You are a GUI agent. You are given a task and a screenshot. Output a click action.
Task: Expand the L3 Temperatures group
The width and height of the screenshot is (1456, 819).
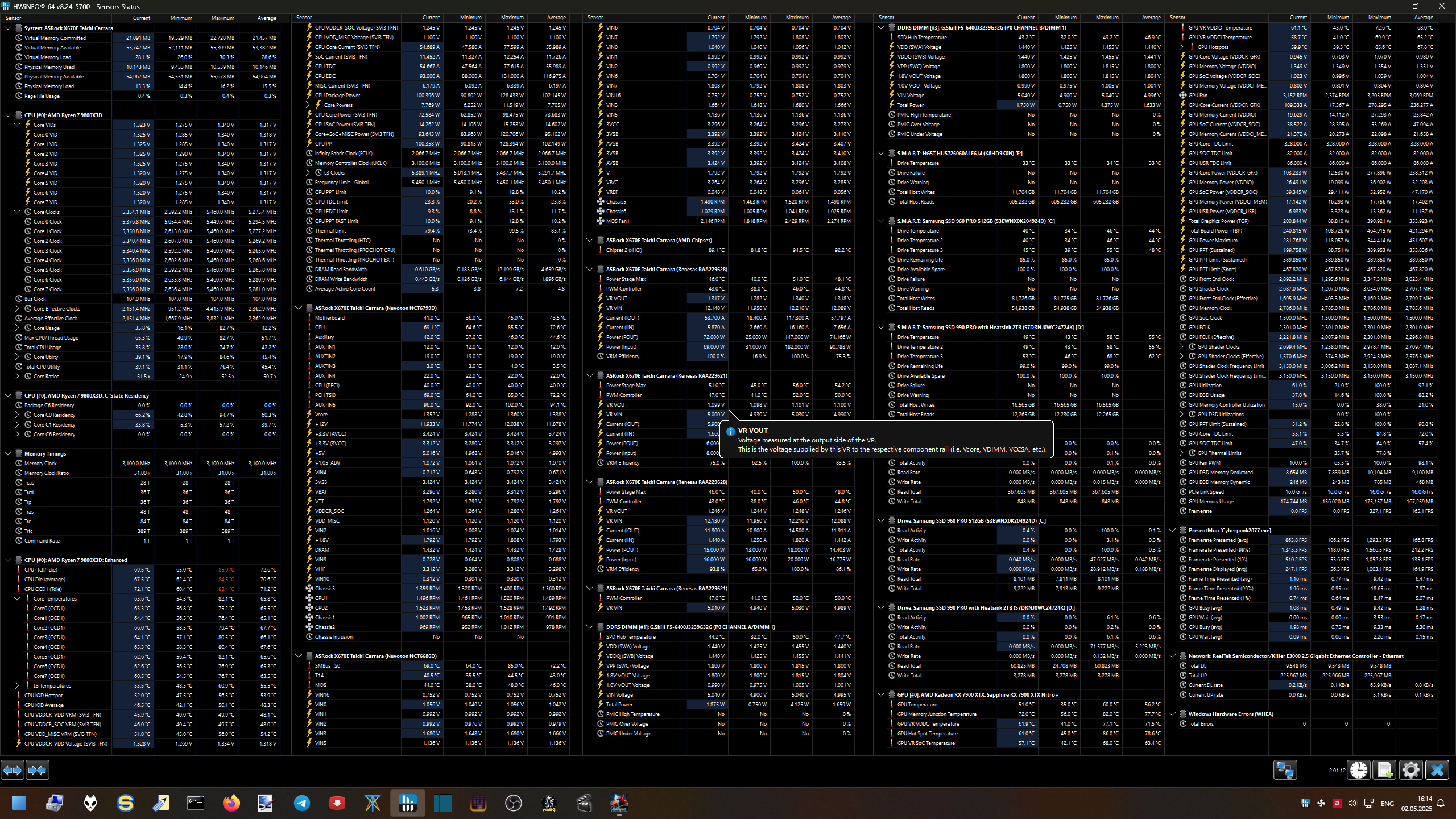pos(17,686)
